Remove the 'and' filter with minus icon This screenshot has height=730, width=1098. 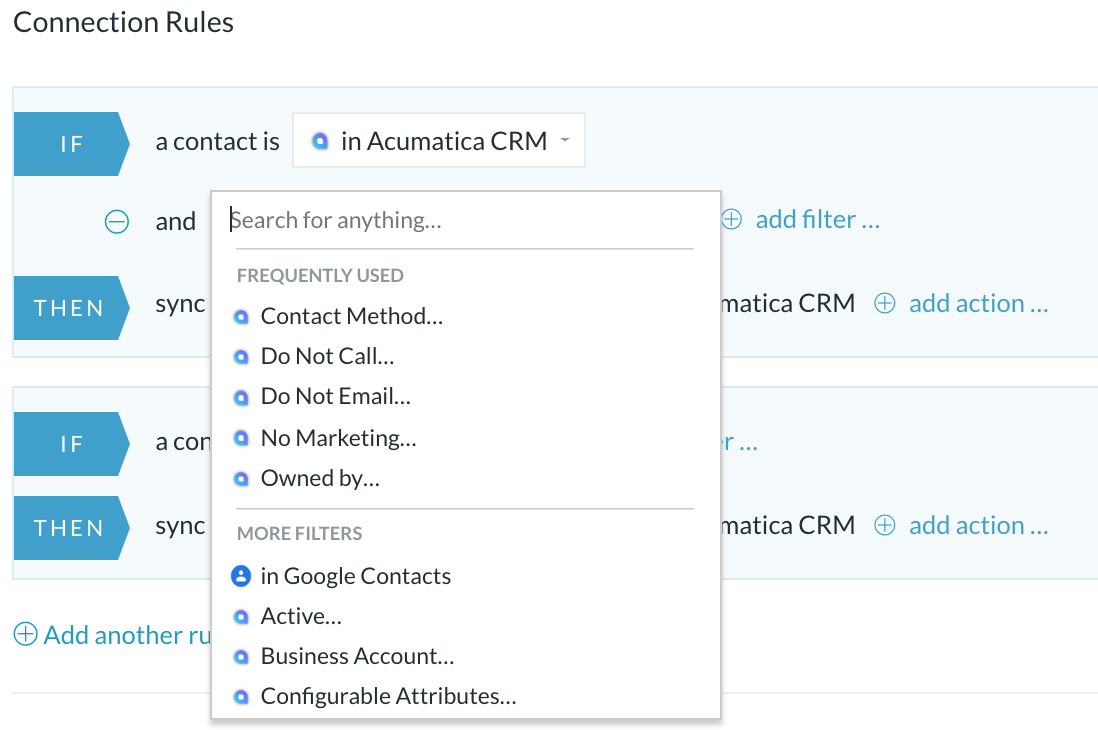click(117, 221)
